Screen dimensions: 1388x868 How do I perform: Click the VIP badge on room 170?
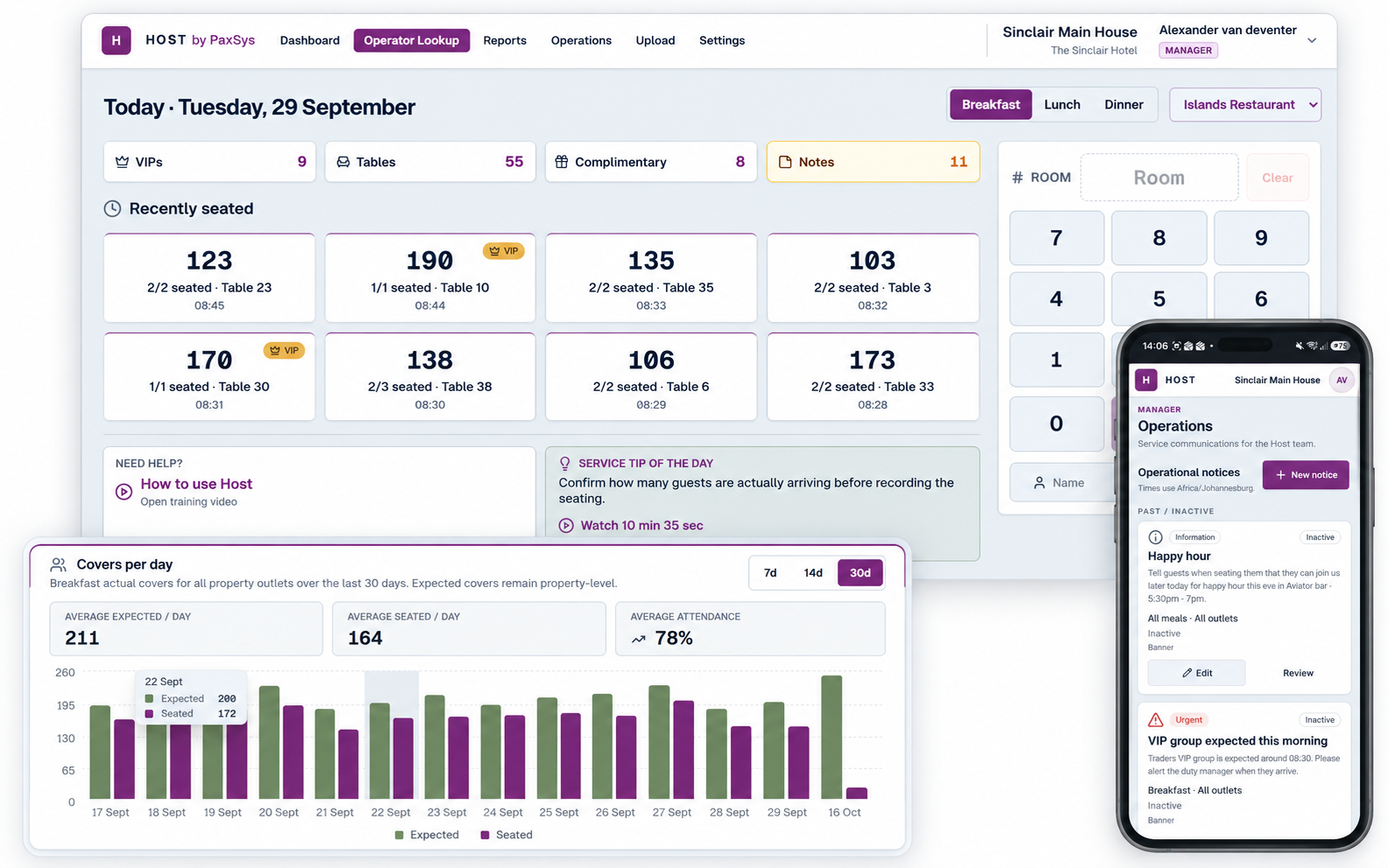284,350
